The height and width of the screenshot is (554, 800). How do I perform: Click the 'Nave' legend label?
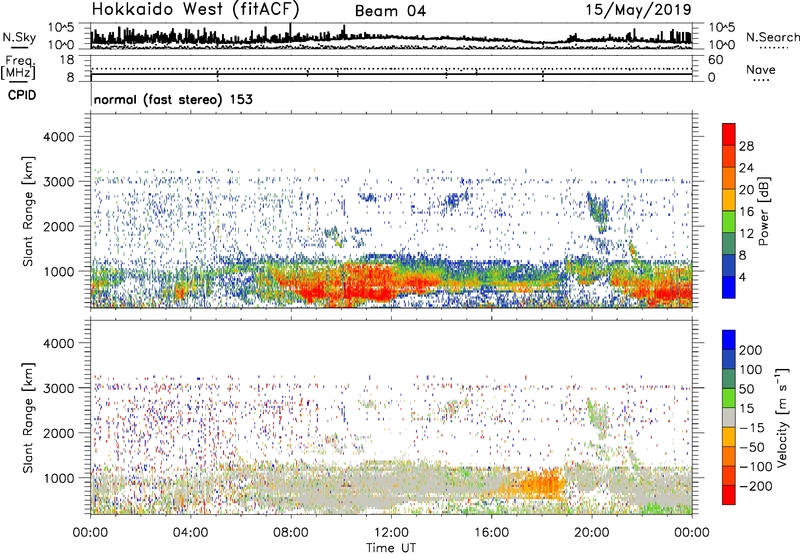point(761,69)
